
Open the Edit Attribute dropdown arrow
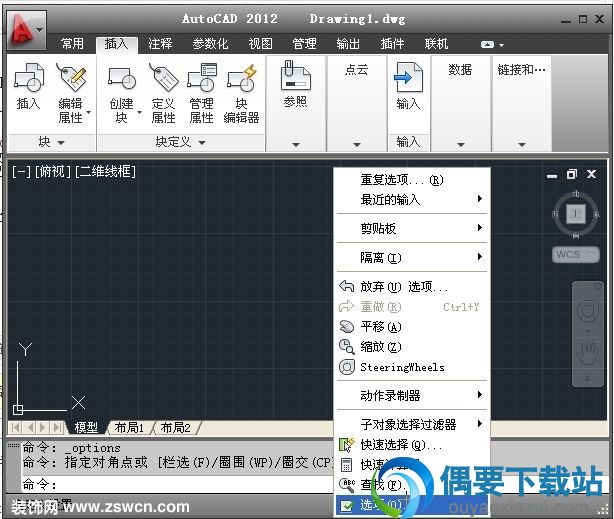click(x=88, y=112)
